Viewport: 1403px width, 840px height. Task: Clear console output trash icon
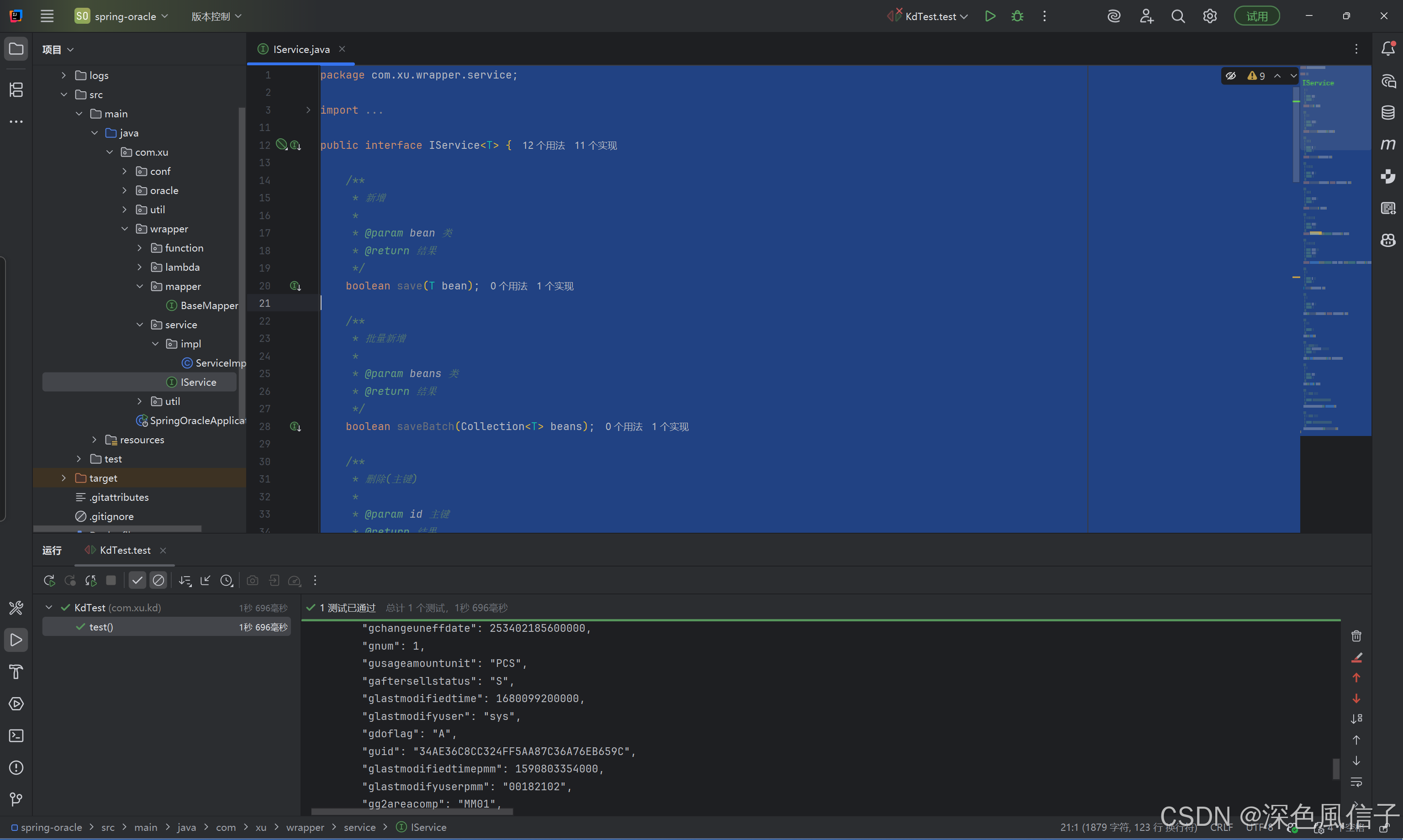tap(1356, 635)
